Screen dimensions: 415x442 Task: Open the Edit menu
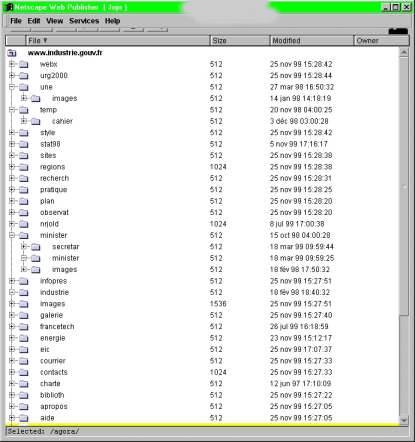click(34, 21)
